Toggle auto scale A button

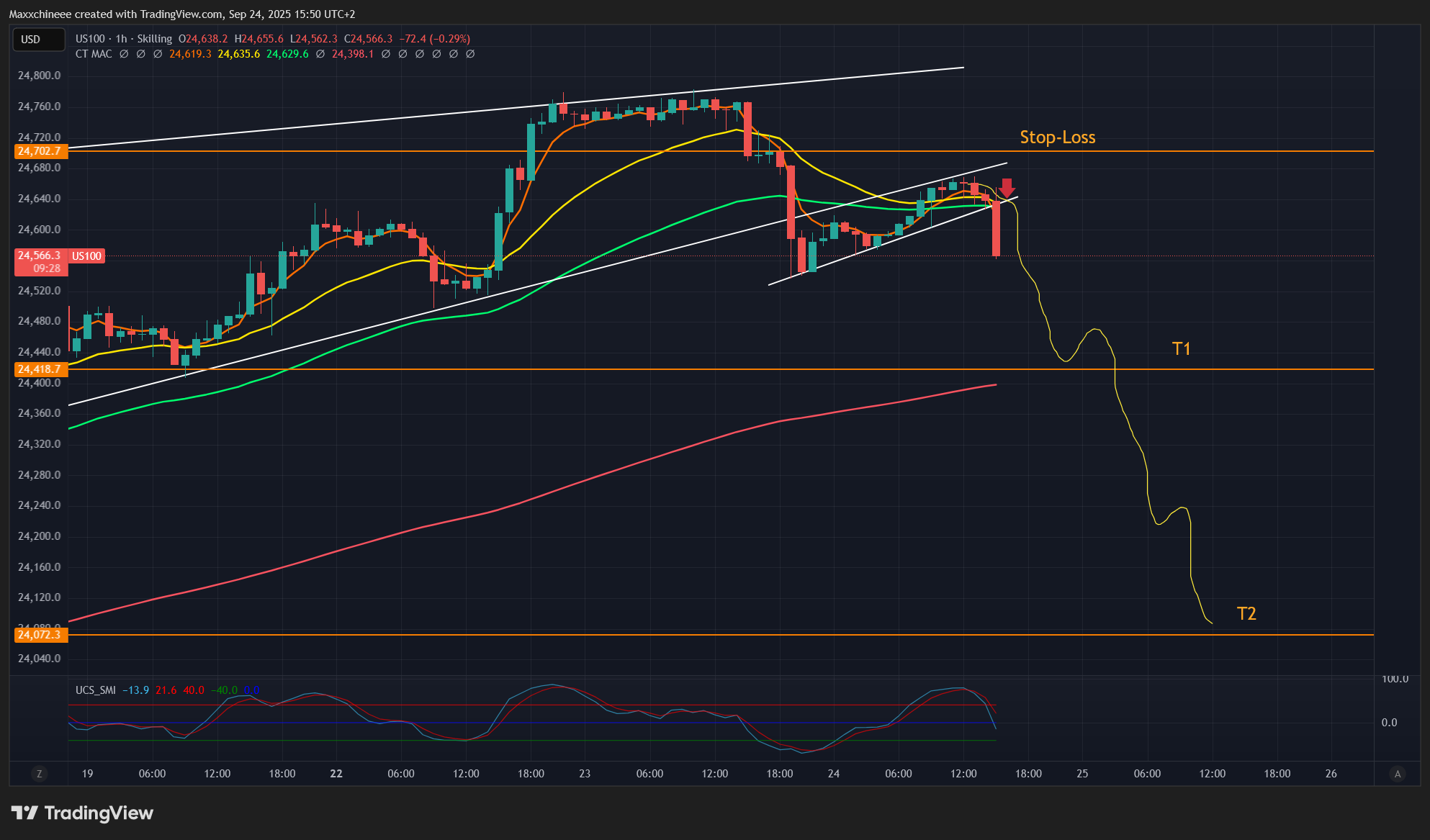point(1398,774)
